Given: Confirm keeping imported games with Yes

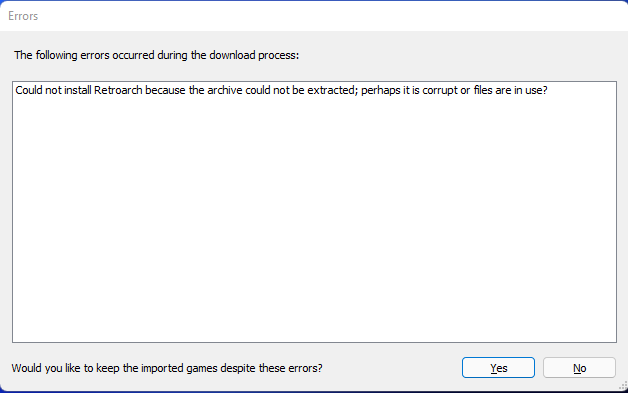Looking at the screenshot, I should 498,367.
